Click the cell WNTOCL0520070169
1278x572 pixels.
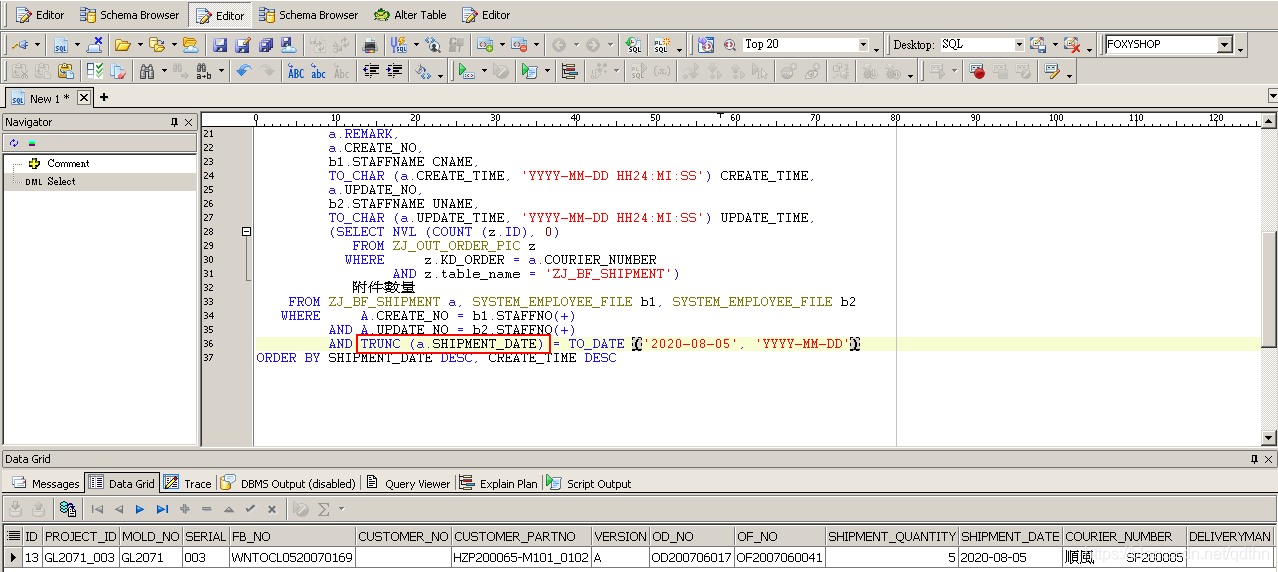(292, 556)
